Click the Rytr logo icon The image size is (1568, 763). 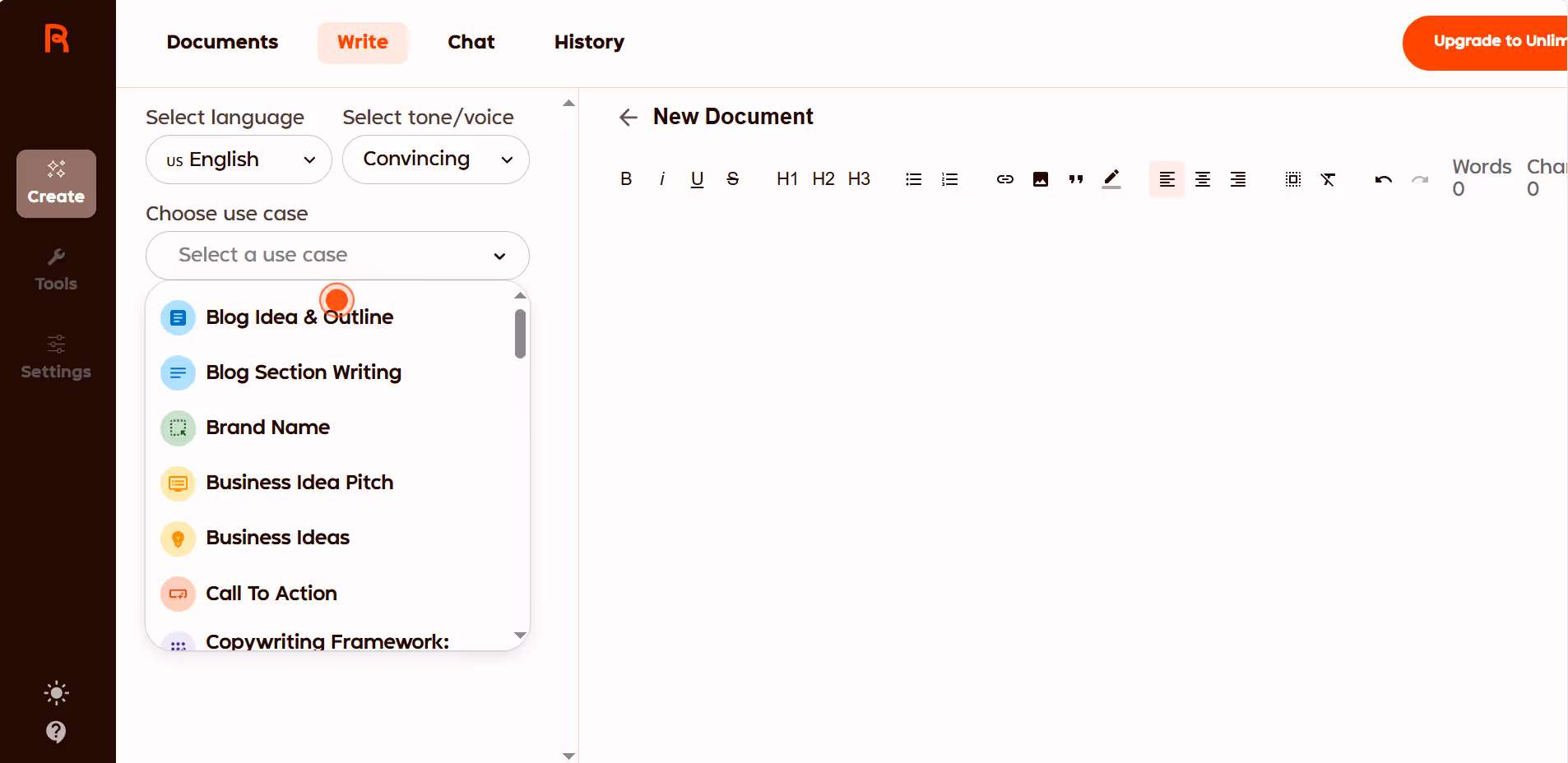(x=57, y=39)
